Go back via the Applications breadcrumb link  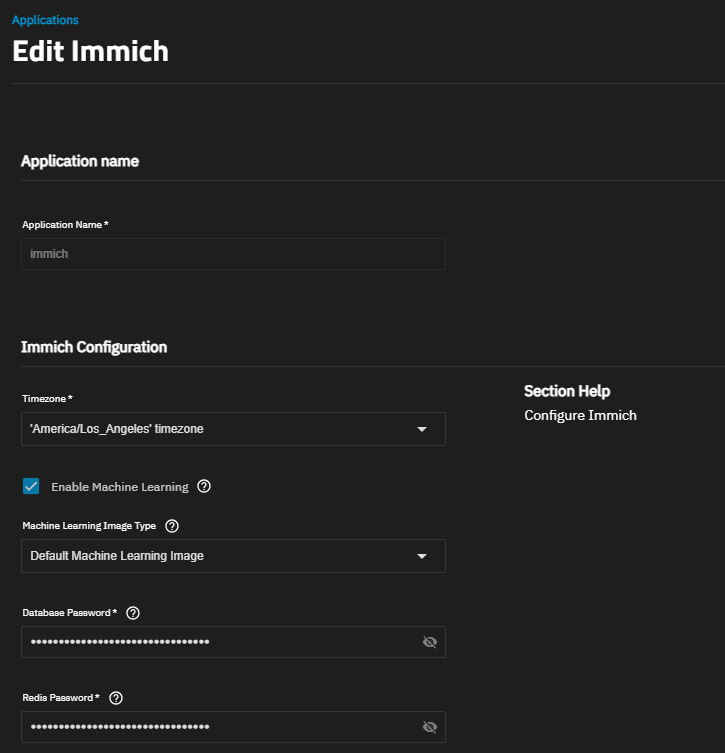pos(45,20)
